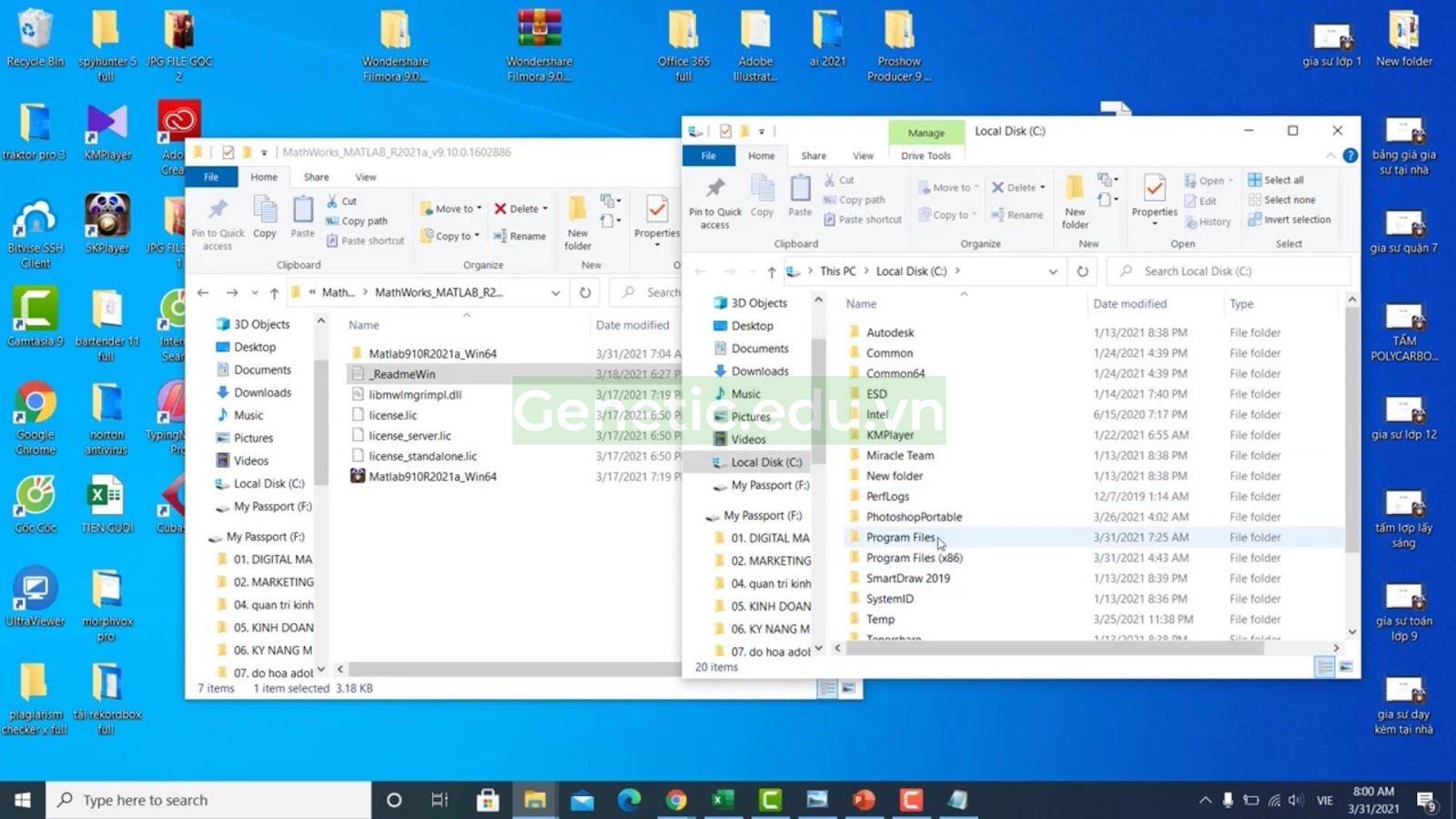This screenshot has width=1456, height=819.
Task: Click Windows Start button
Action: [x=23, y=800]
